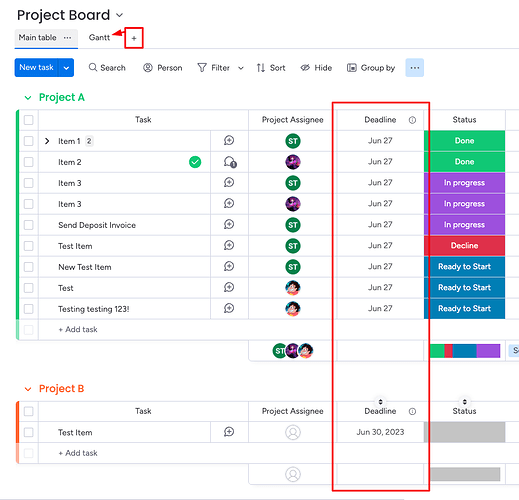
Task: Open the New task dropdown arrow
Action: click(x=66, y=68)
